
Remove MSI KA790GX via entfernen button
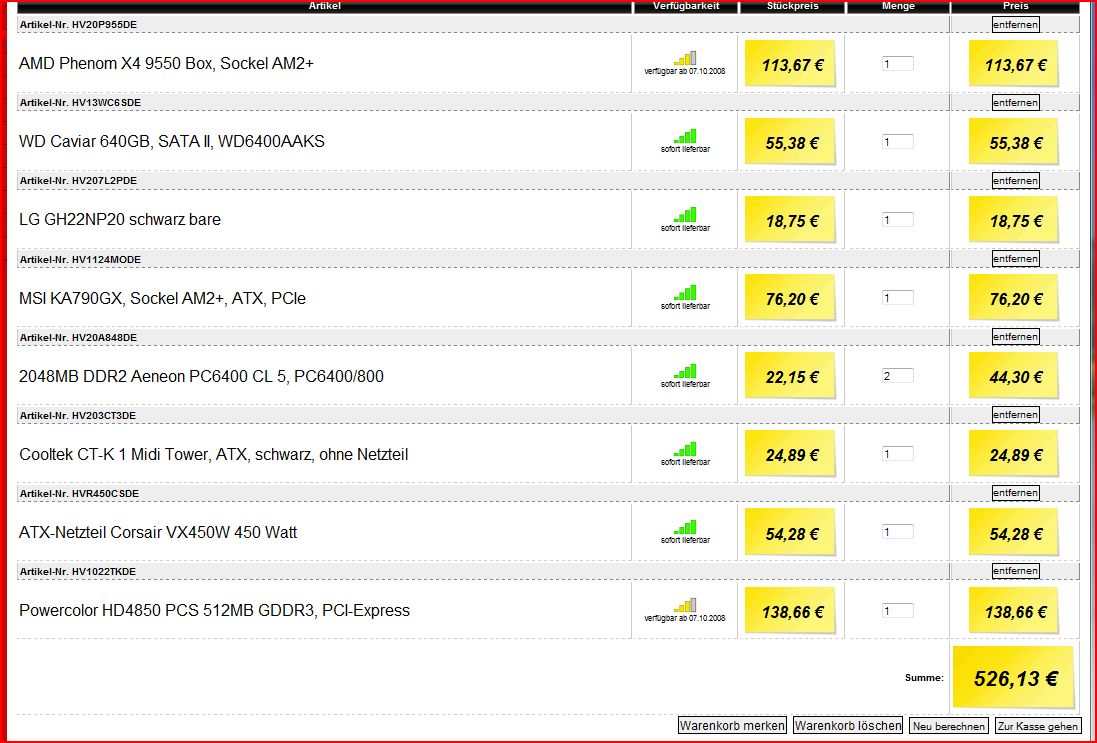1015,259
